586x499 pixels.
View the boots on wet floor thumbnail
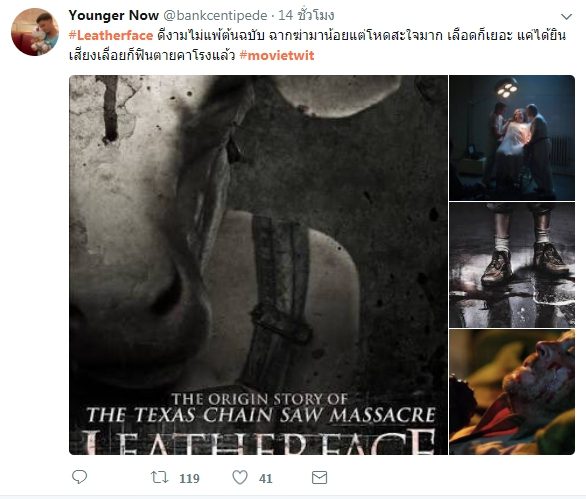[512, 265]
